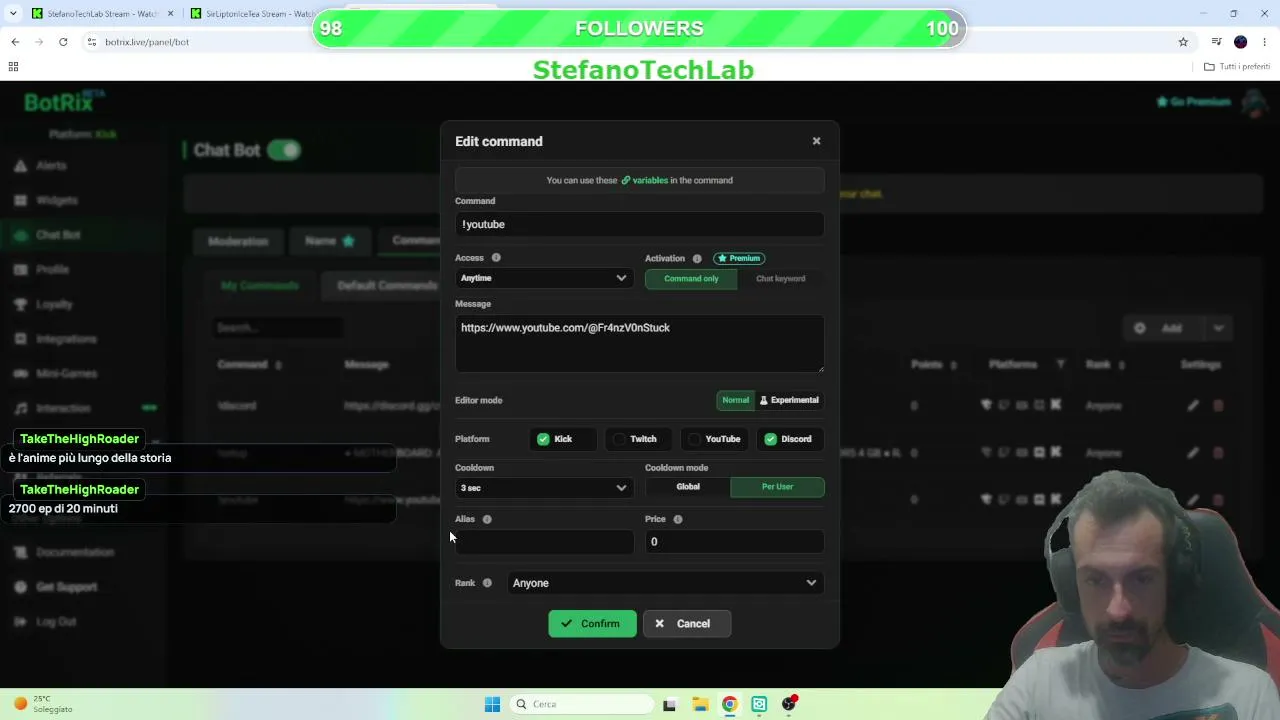Focus the commands Search field
This screenshot has height=720, width=1280.
coord(277,327)
